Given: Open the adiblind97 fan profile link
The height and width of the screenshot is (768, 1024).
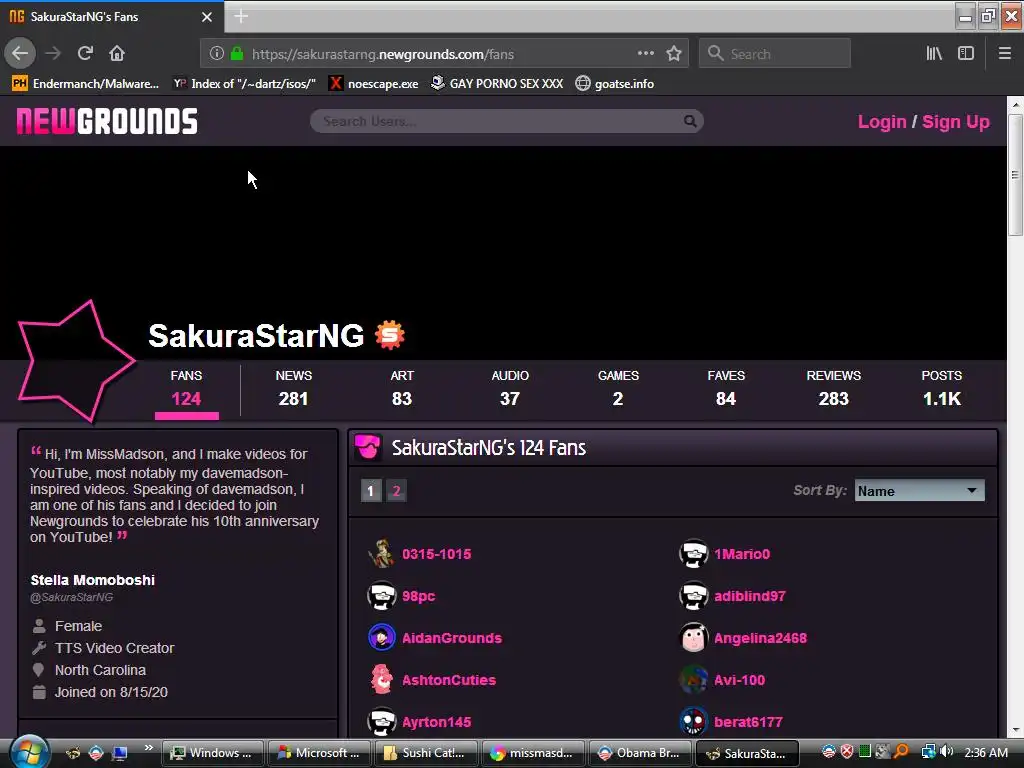Looking at the screenshot, I should click(x=750, y=596).
